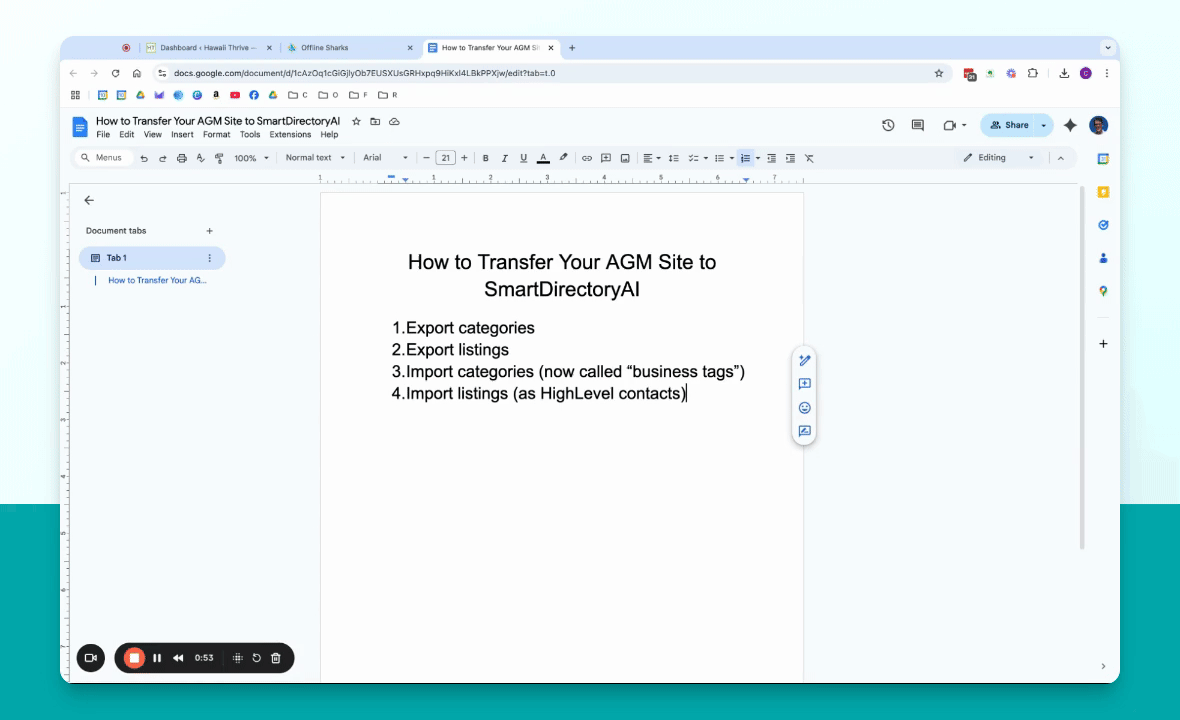Open Google Tasks side panel icon
Screen dimensions: 1180x720
pyautogui.click(x=1103, y=225)
